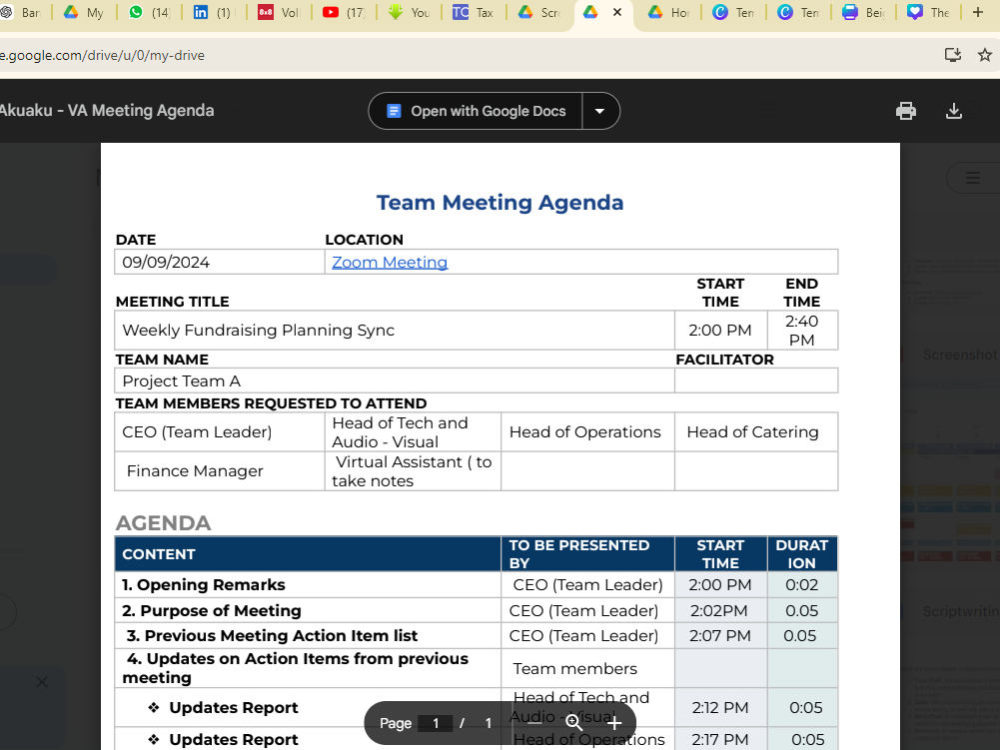The height and width of the screenshot is (750, 1000).
Task: Switch to the The tab with heart icon
Action: [x=929, y=12]
